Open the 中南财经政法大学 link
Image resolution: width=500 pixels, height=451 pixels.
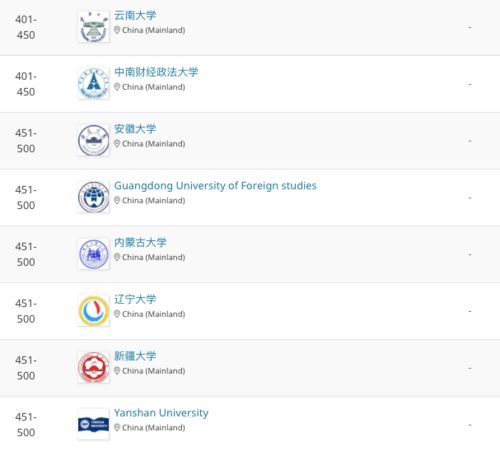click(x=156, y=72)
